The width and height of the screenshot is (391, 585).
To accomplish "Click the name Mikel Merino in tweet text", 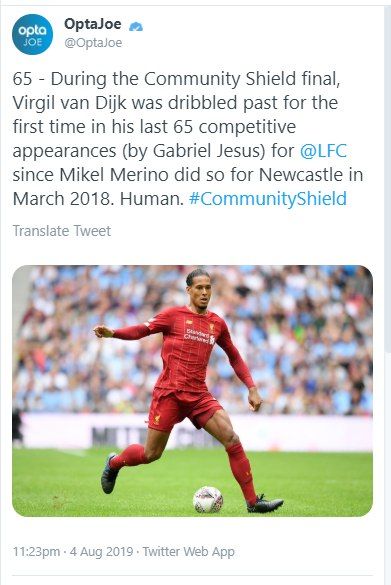I will 114,175.
